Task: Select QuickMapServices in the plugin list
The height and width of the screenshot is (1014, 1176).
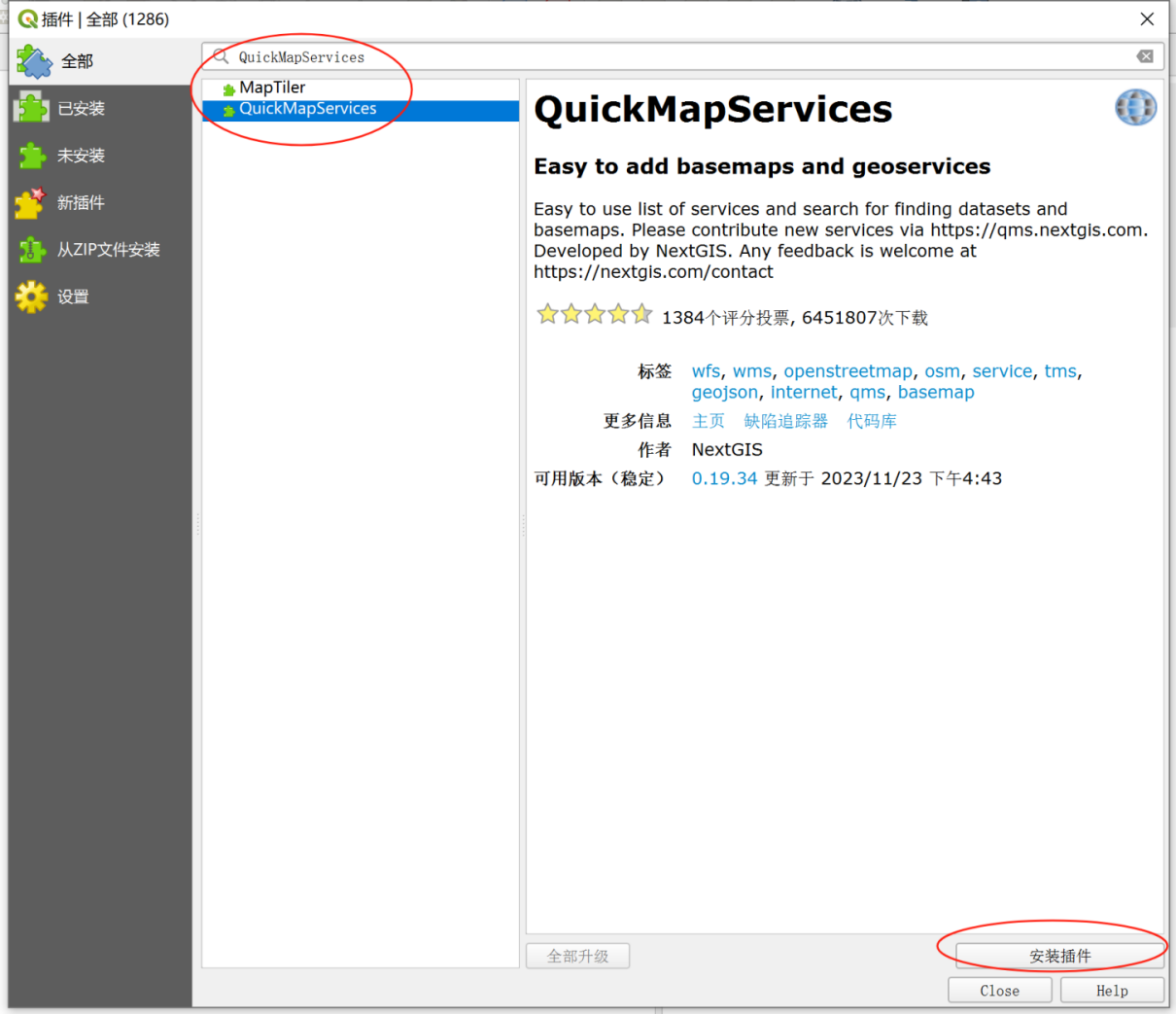Action: (361, 109)
